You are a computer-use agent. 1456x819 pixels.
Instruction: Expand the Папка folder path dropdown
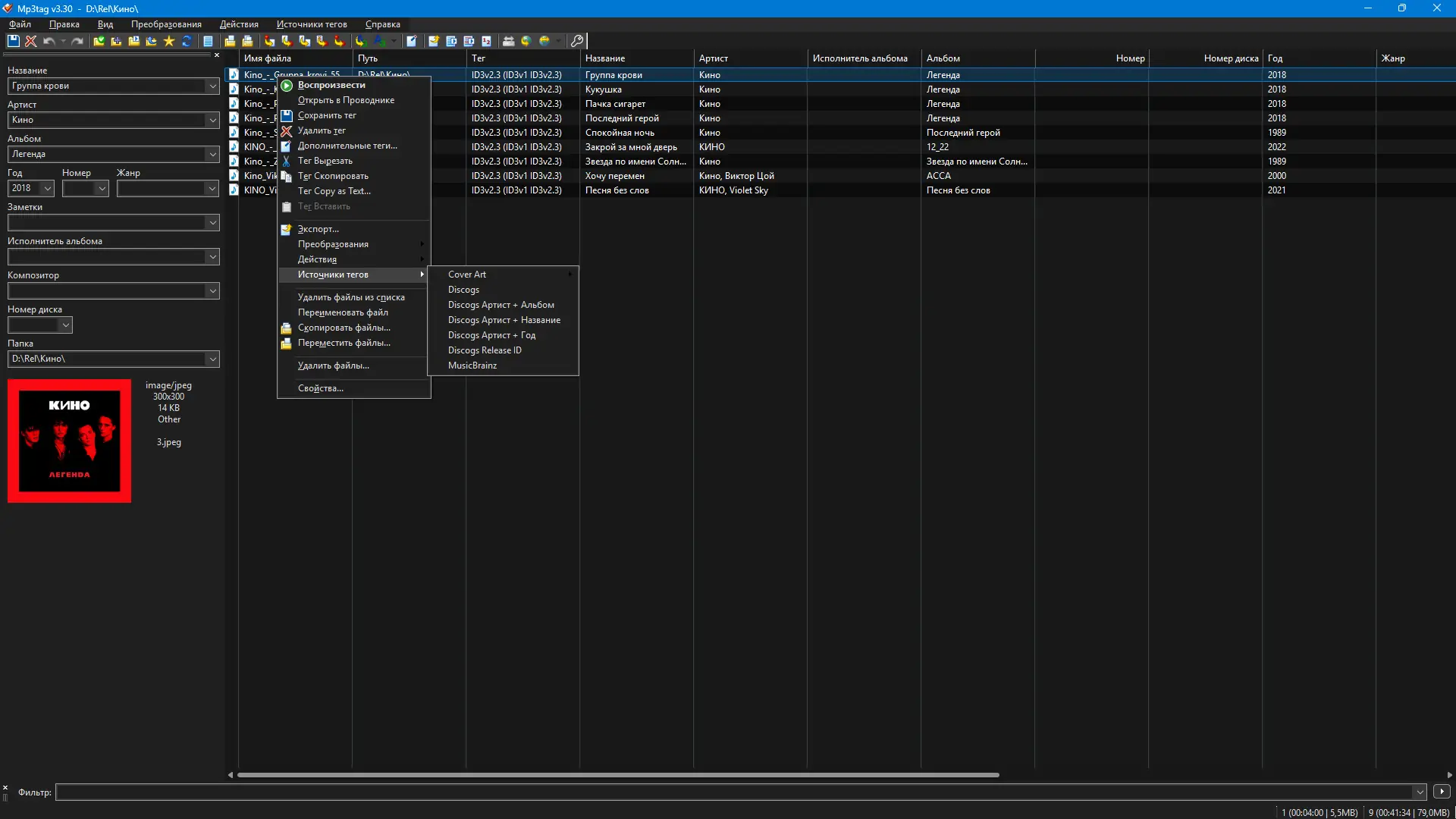pyautogui.click(x=212, y=359)
